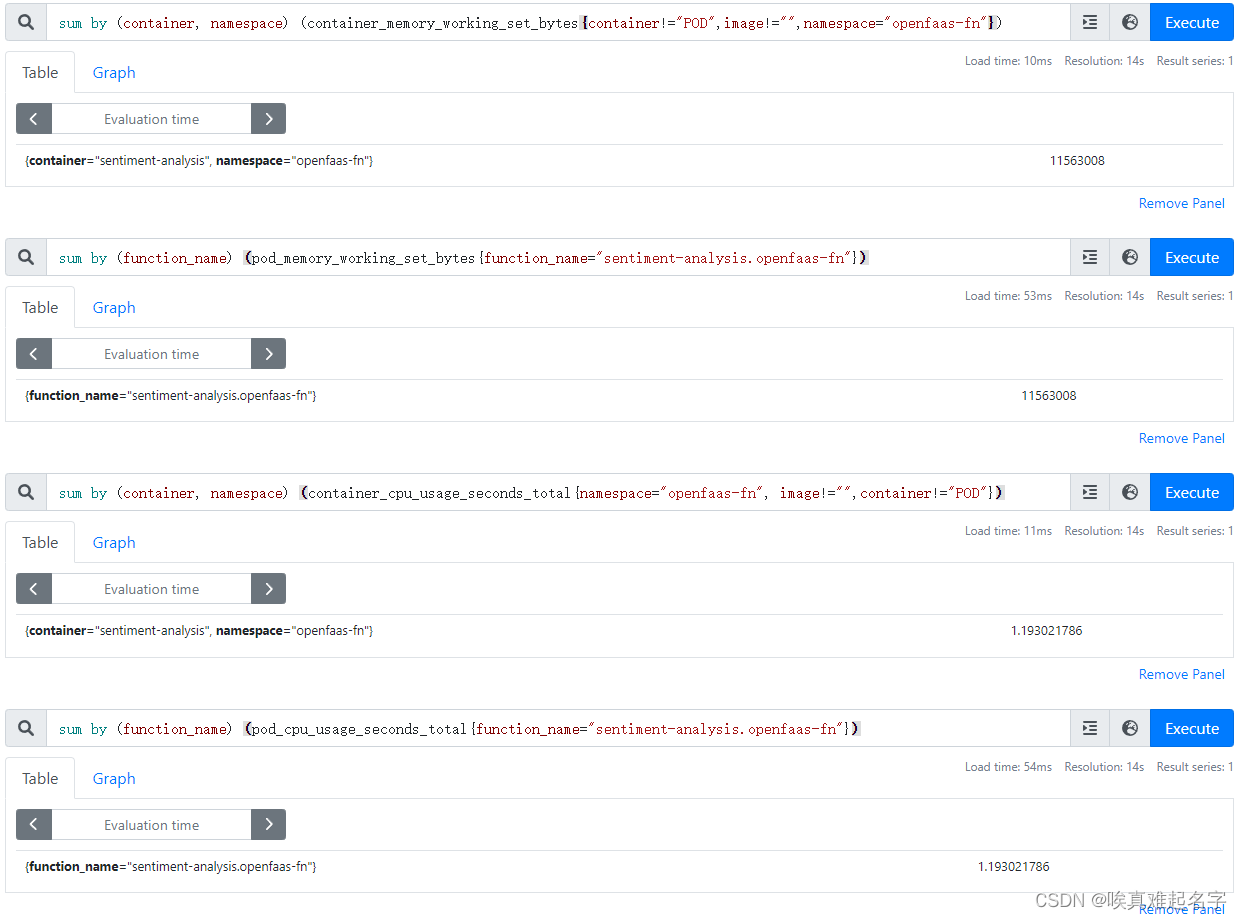Click the magnifier icon on the fourth query panel

25,728
